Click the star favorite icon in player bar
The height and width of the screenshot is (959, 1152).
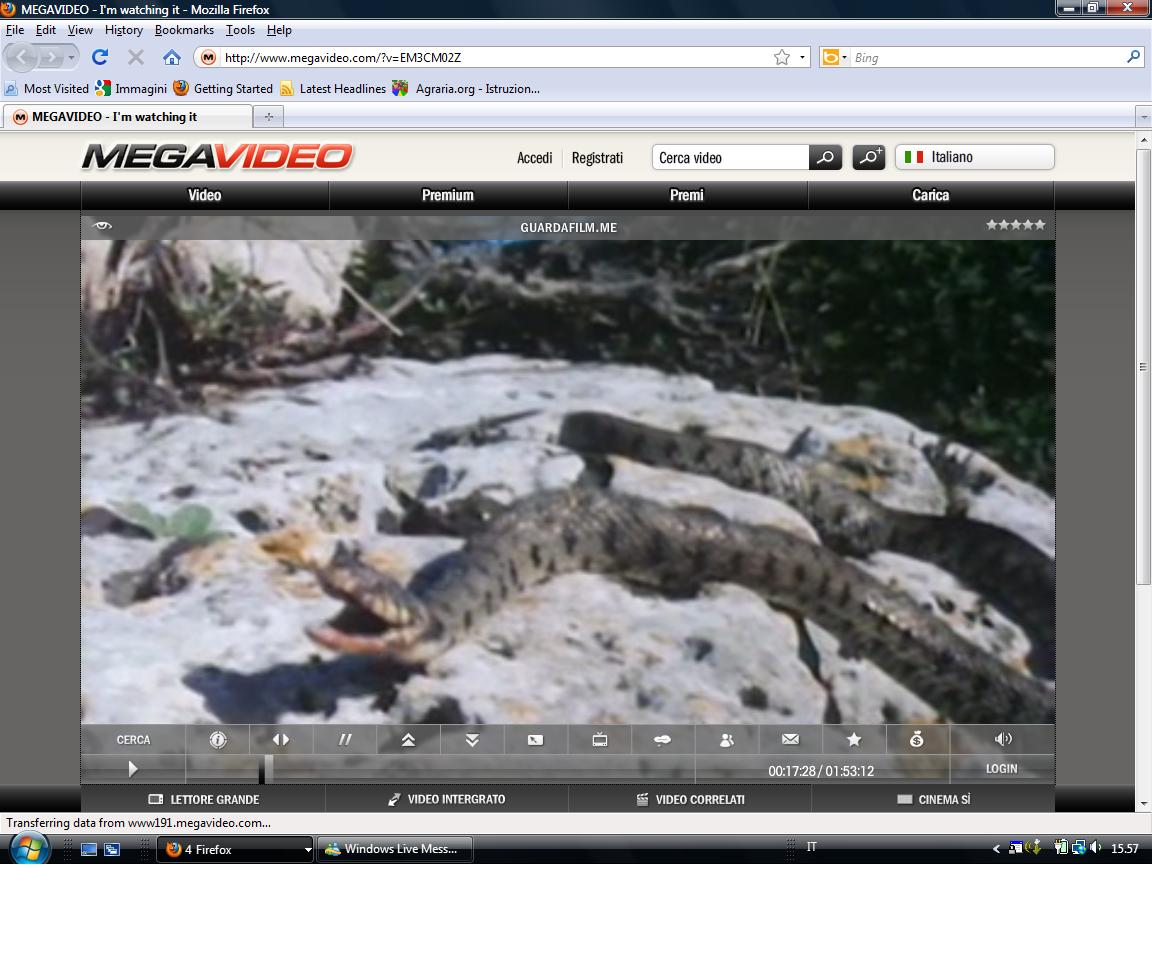[x=854, y=740]
